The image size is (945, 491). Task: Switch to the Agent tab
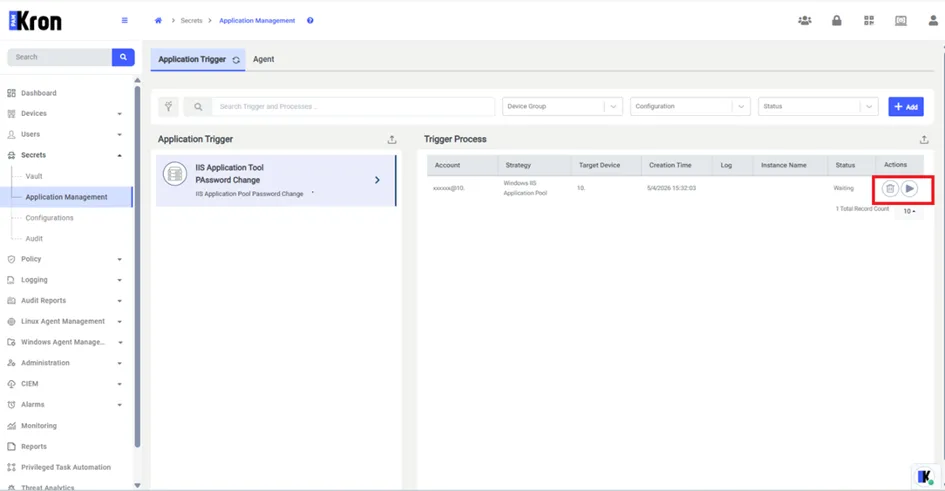(x=263, y=60)
